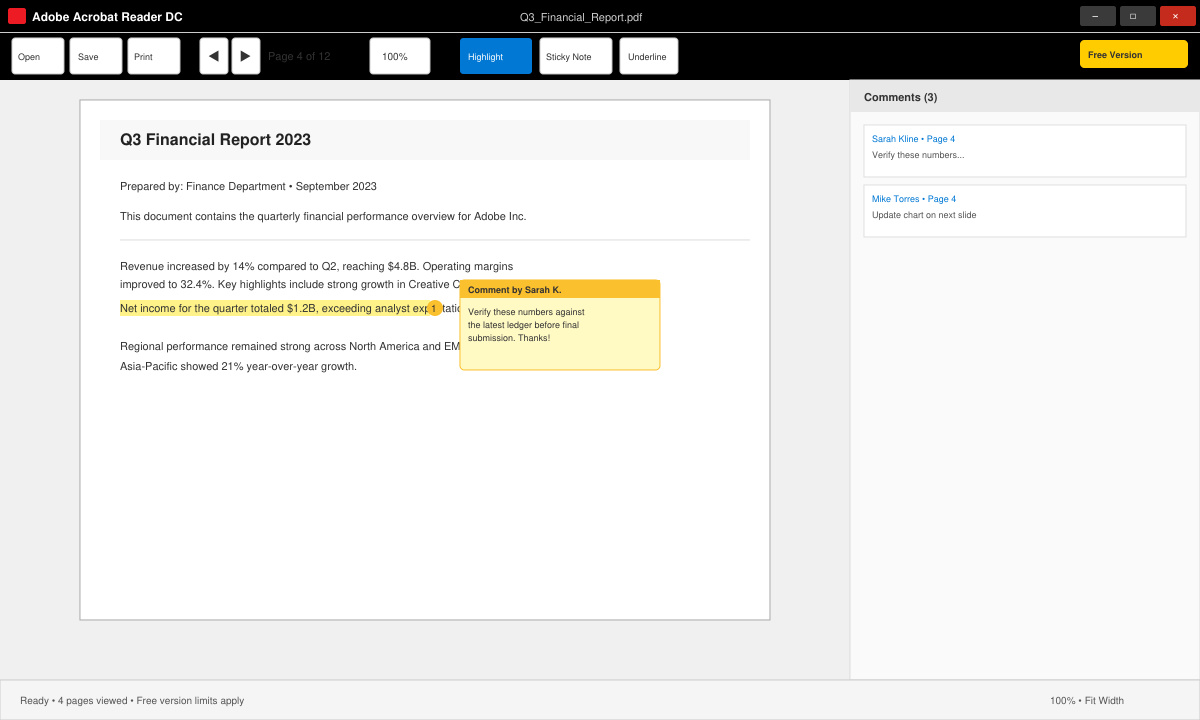1200x720 pixels.
Task: Maximize the Acrobat Reader window
Action: (1138, 16)
